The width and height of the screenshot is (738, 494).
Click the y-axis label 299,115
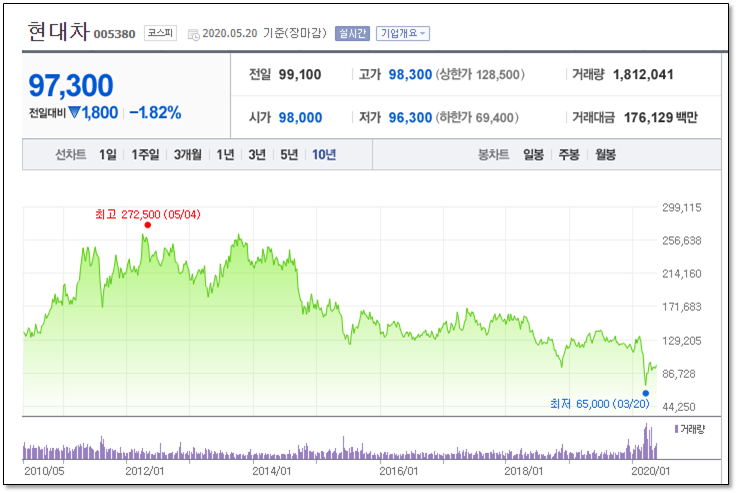(x=682, y=207)
